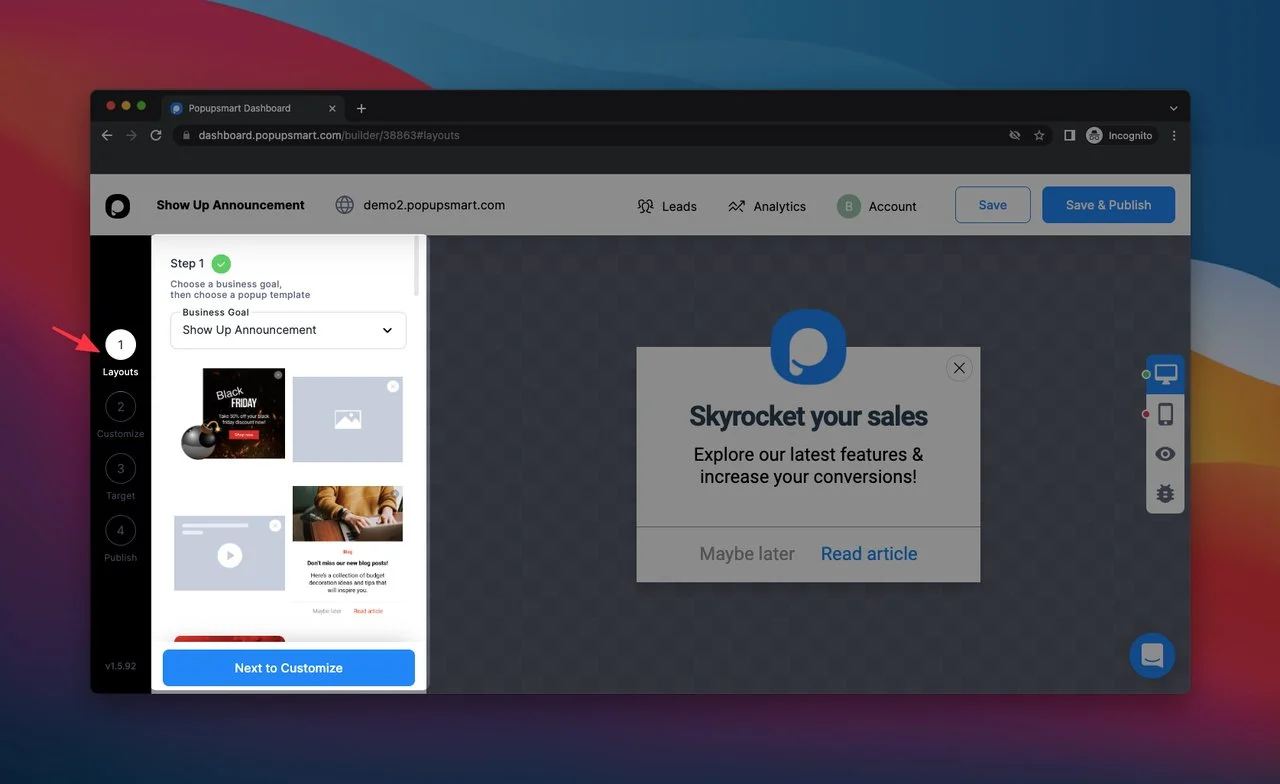Close the popup with X icon

[958, 368]
